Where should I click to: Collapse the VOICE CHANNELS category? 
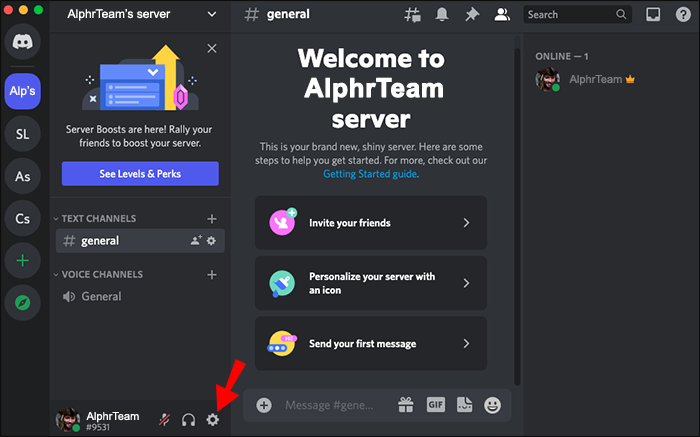coord(98,275)
